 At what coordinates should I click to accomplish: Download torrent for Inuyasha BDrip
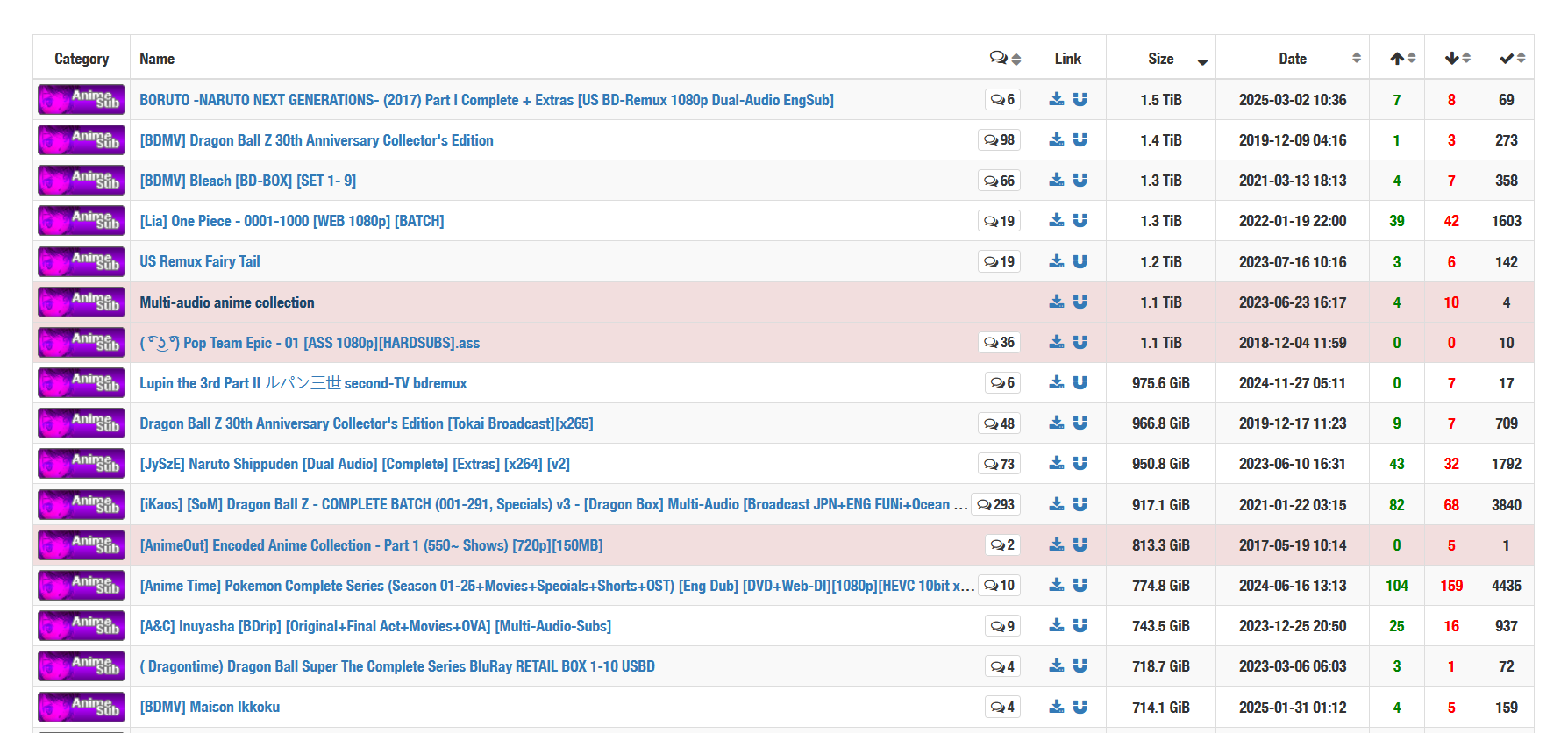[1057, 625]
